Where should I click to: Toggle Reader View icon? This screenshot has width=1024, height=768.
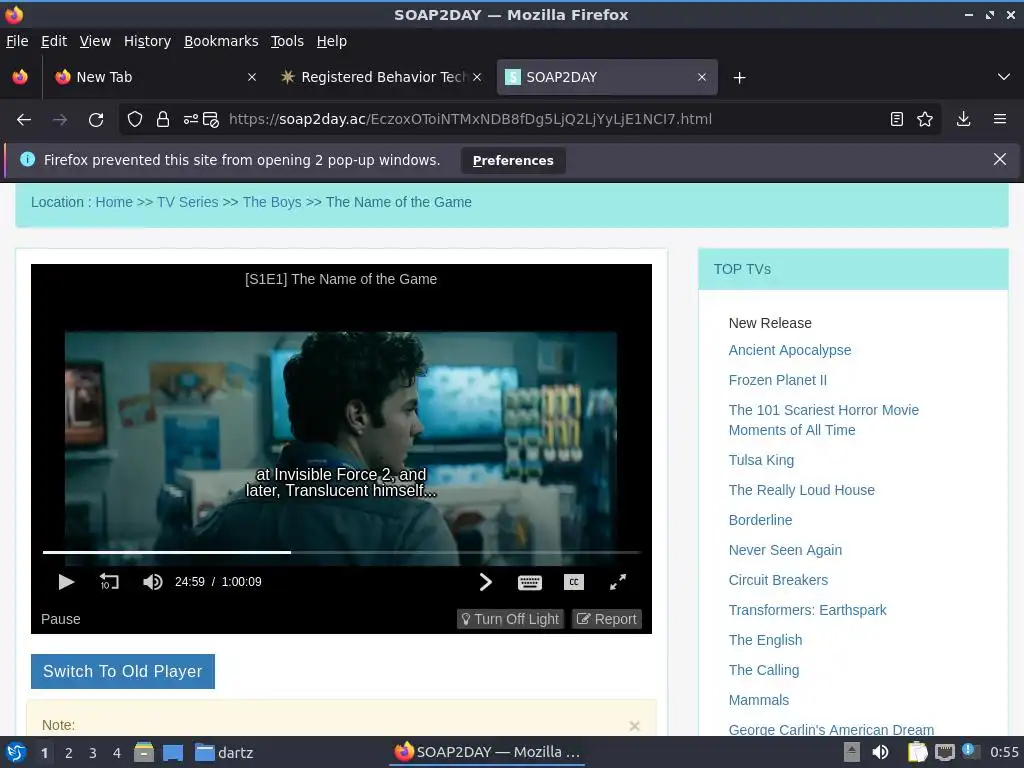[897, 120]
